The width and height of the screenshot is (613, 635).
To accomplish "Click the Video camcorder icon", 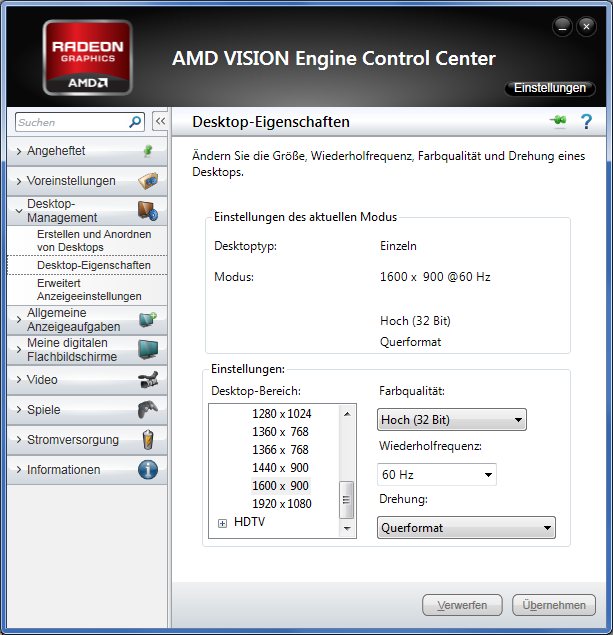I will [x=147, y=380].
